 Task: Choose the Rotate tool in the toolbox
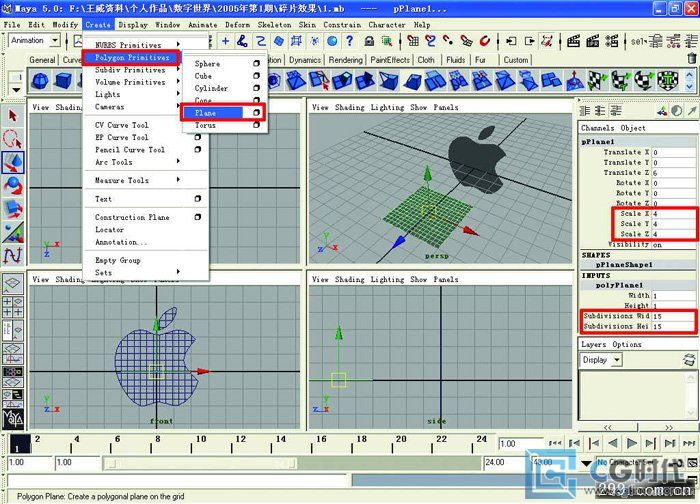13,186
